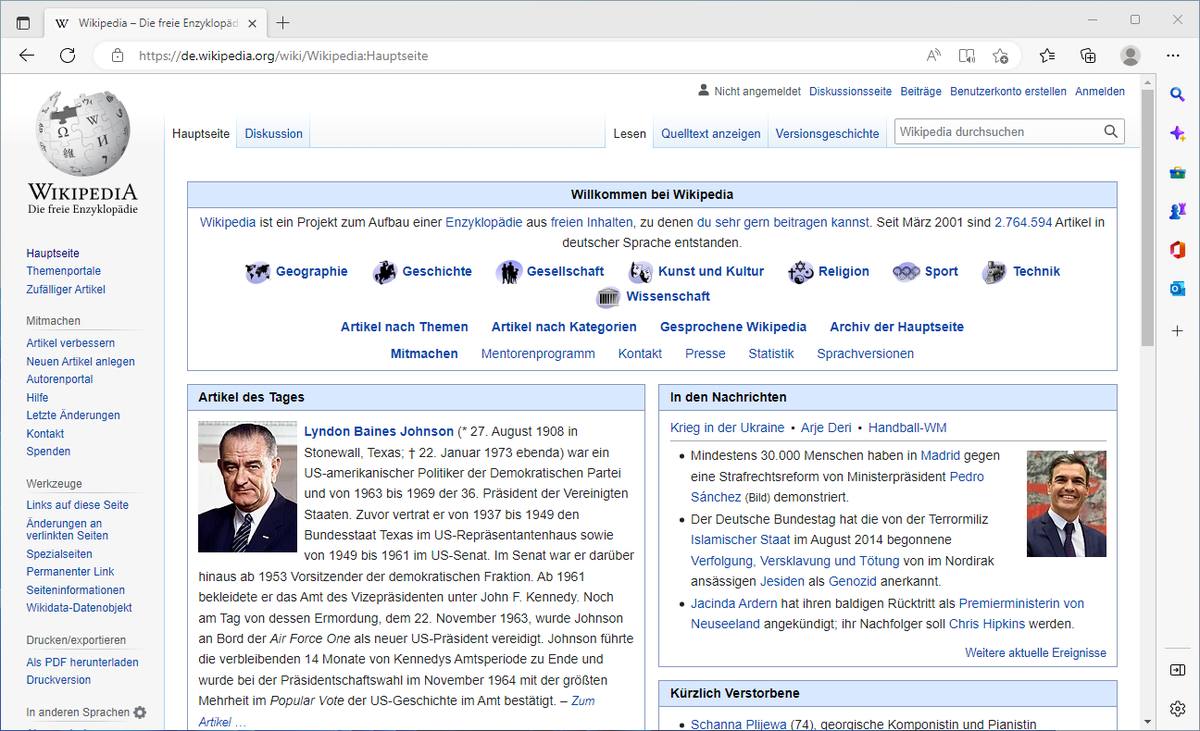Open the sidebar Microsoft 365 icon
This screenshot has height=731, width=1200.
[x=1177, y=250]
